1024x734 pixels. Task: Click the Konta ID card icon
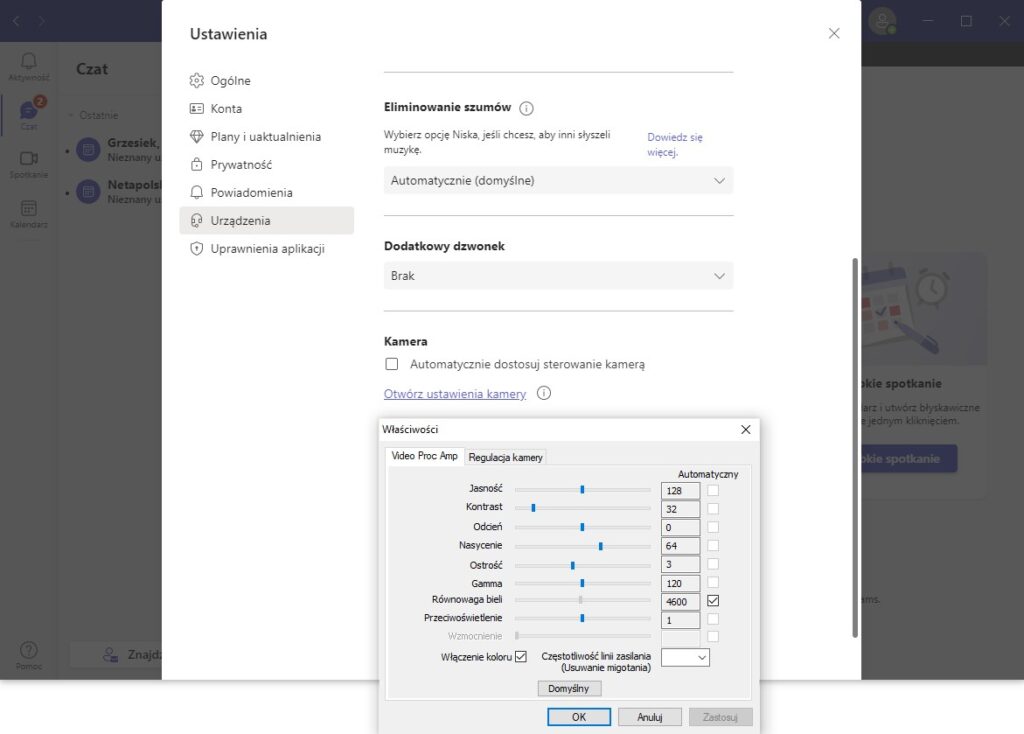[197, 108]
